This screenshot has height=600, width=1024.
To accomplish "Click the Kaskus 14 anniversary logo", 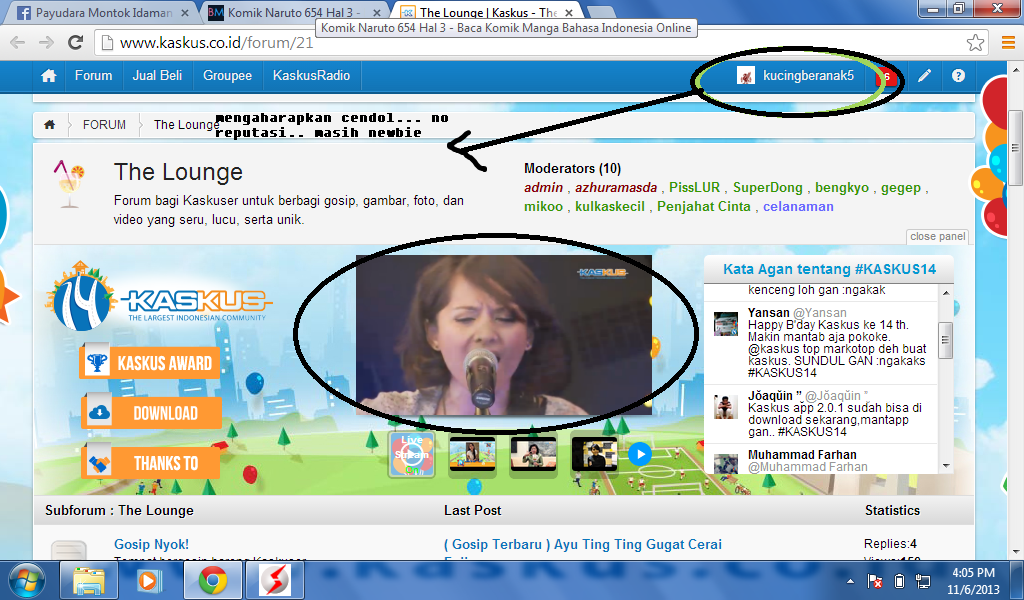I will (157, 296).
